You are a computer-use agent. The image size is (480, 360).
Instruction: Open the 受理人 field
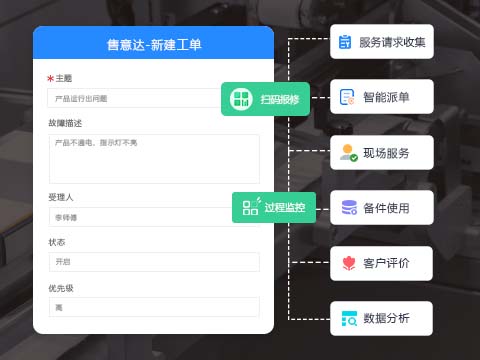141,217
